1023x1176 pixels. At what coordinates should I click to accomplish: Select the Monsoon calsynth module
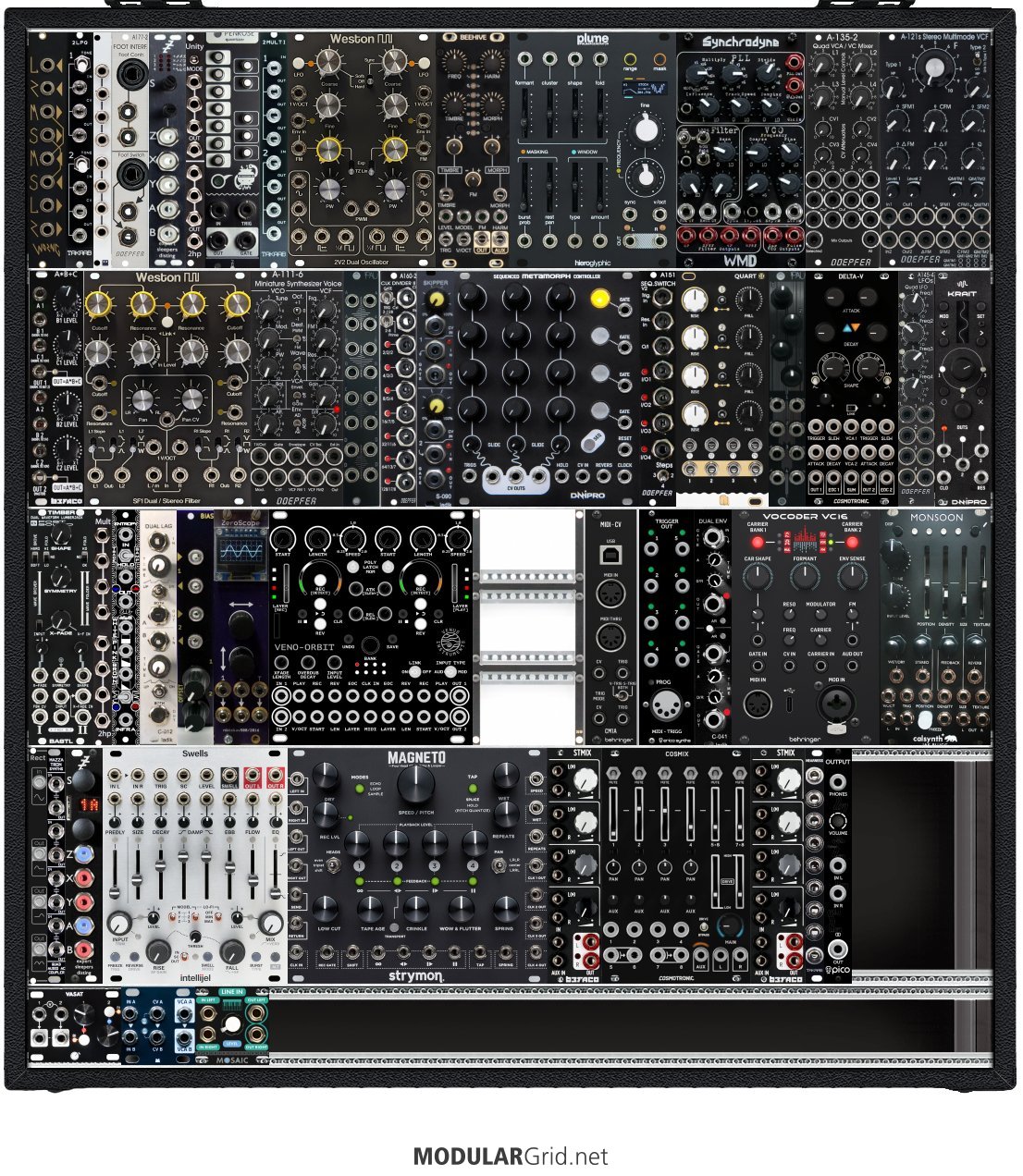click(x=935, y=627)
